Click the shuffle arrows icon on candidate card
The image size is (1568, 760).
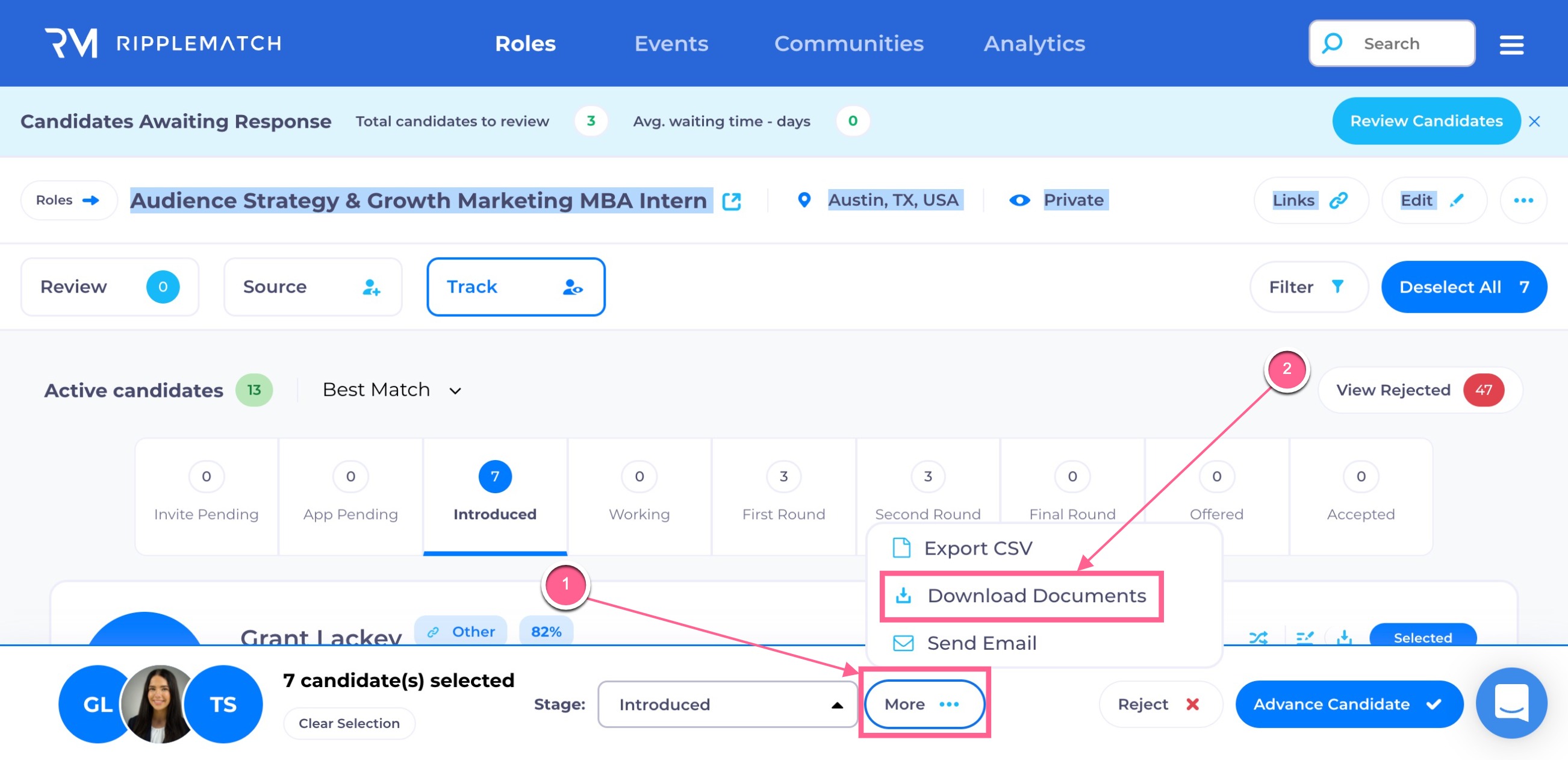point(1258,637)
